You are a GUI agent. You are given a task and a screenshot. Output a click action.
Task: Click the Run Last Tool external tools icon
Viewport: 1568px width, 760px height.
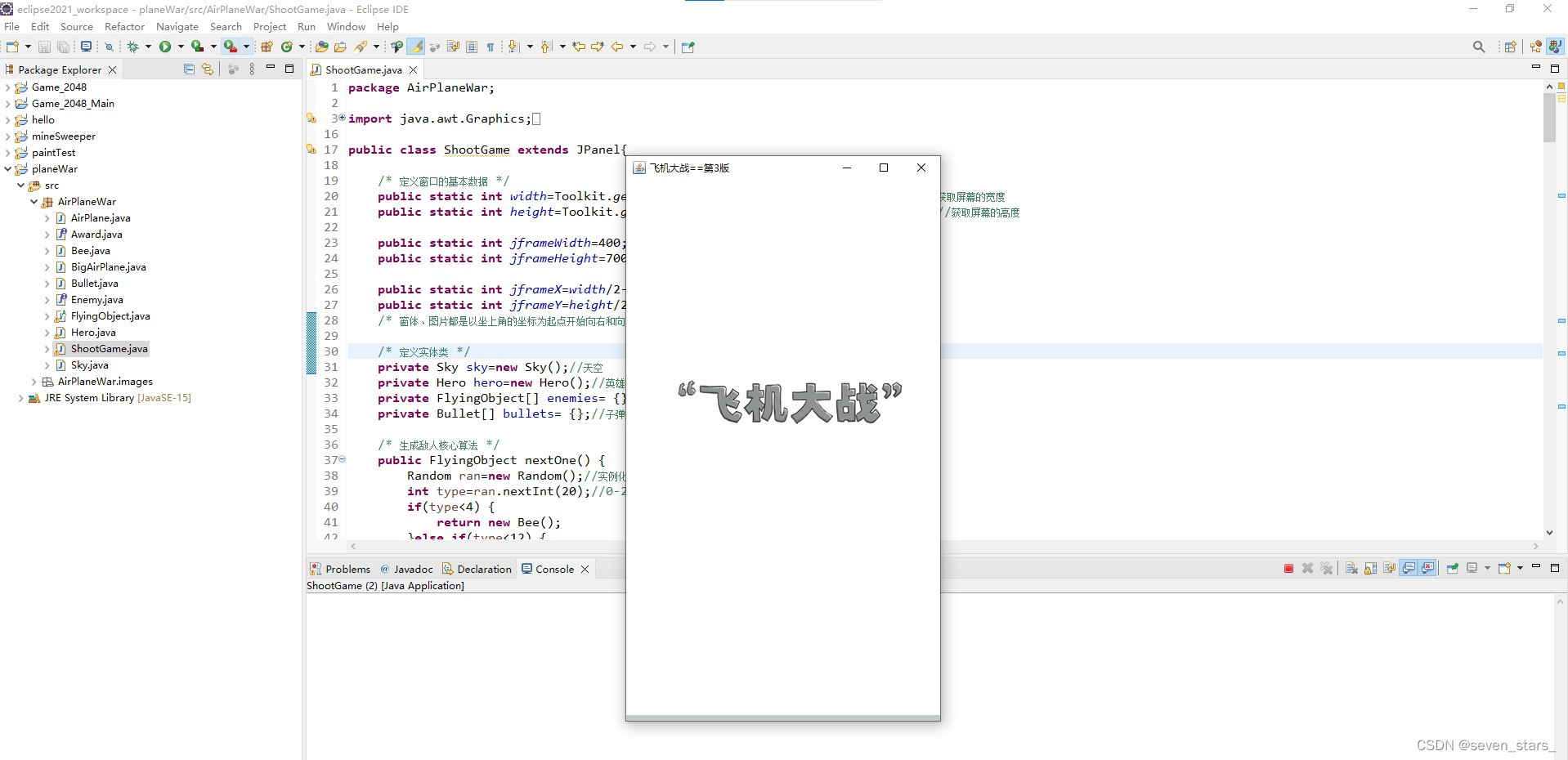tap(231, 47)
